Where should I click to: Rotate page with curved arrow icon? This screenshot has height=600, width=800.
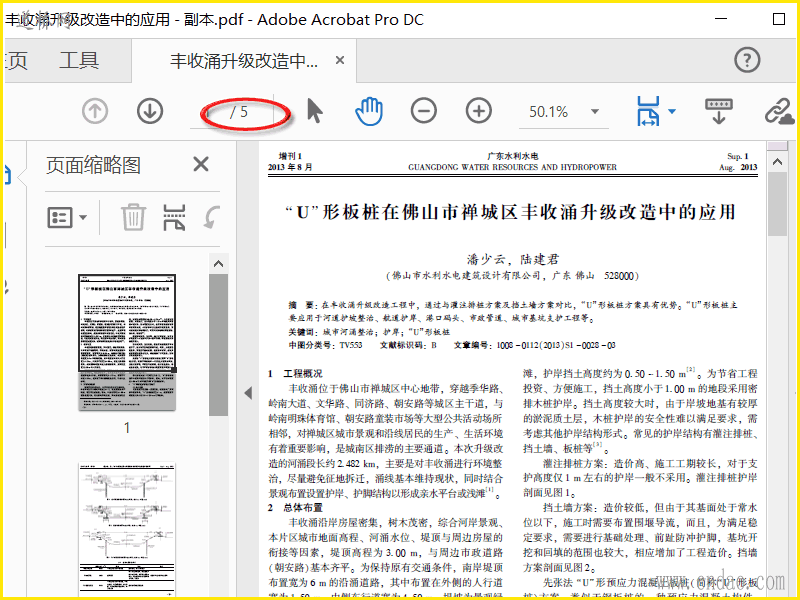pos(212,217)
